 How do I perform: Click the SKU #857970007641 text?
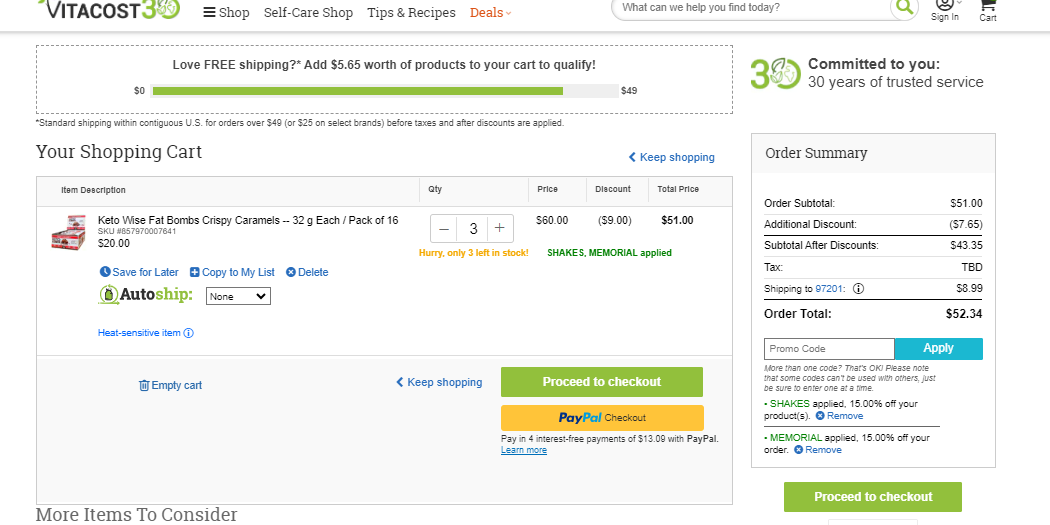[137, 232]
